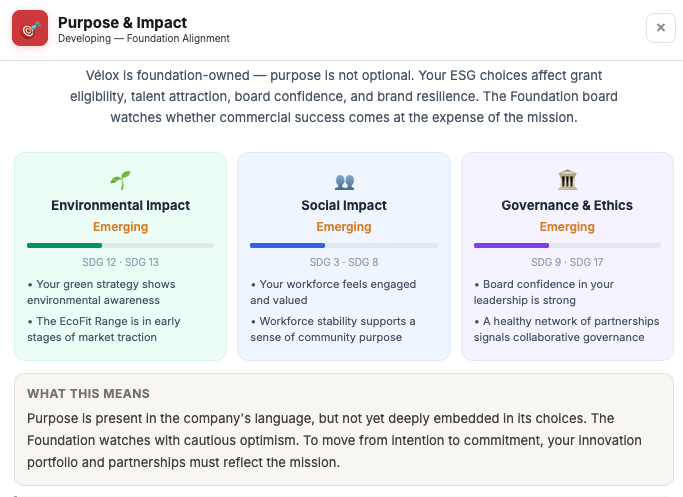
Task: Click the Emerging status under Governance & Ethics
Action: coord(567,227)
